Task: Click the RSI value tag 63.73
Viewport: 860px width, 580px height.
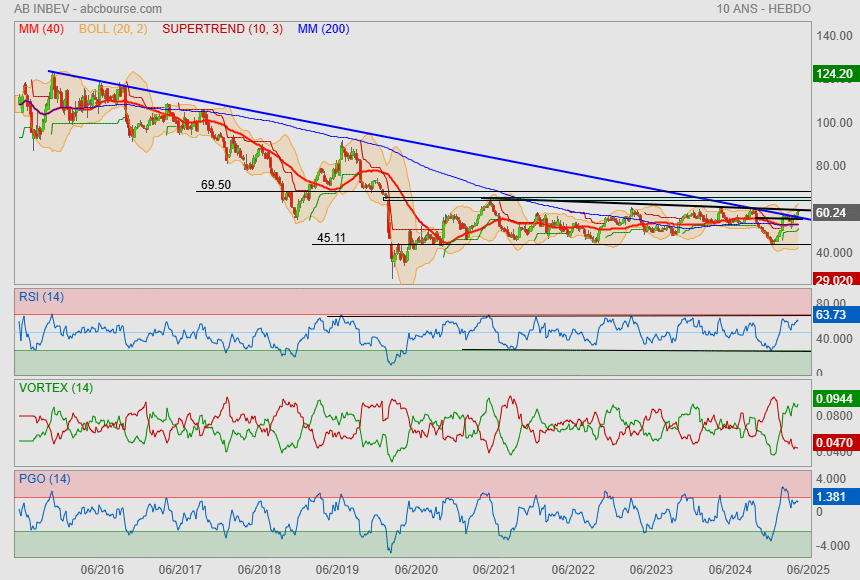Action: click(835, 314)
